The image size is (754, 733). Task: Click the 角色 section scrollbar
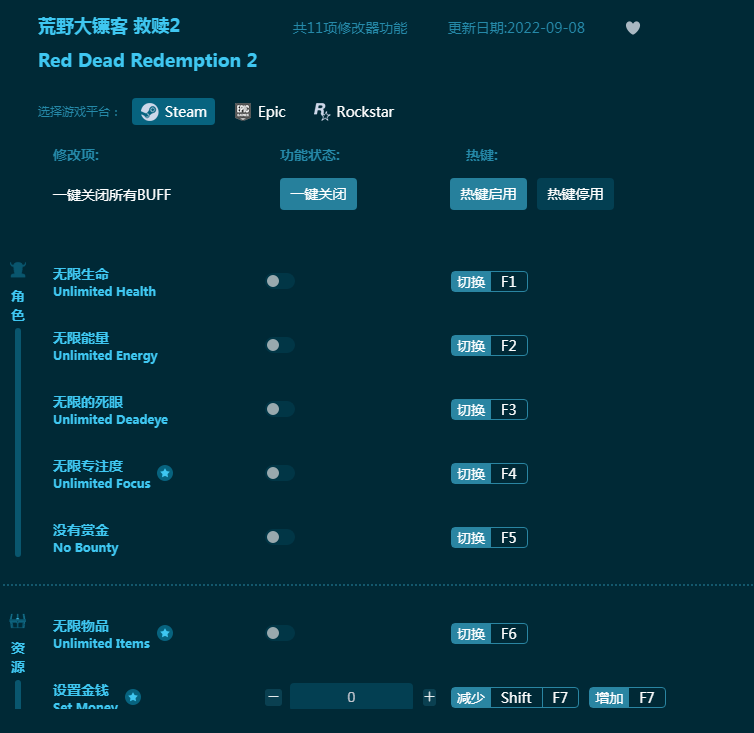click(x=18, y=442)
